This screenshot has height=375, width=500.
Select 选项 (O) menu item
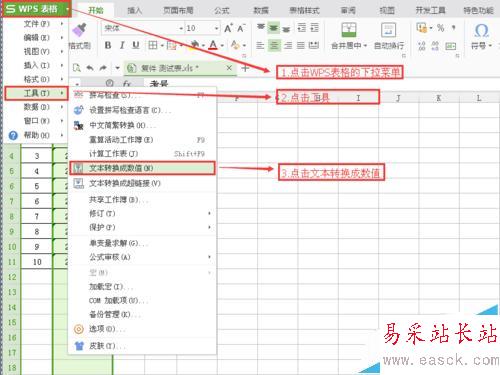coord(142,329)
